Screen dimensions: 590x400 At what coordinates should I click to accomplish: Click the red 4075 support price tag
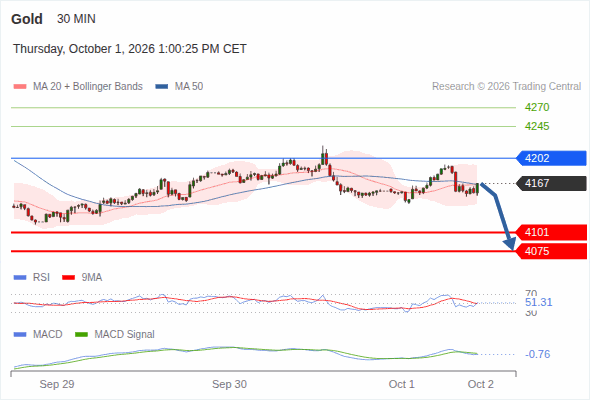(x=550, y=251)
